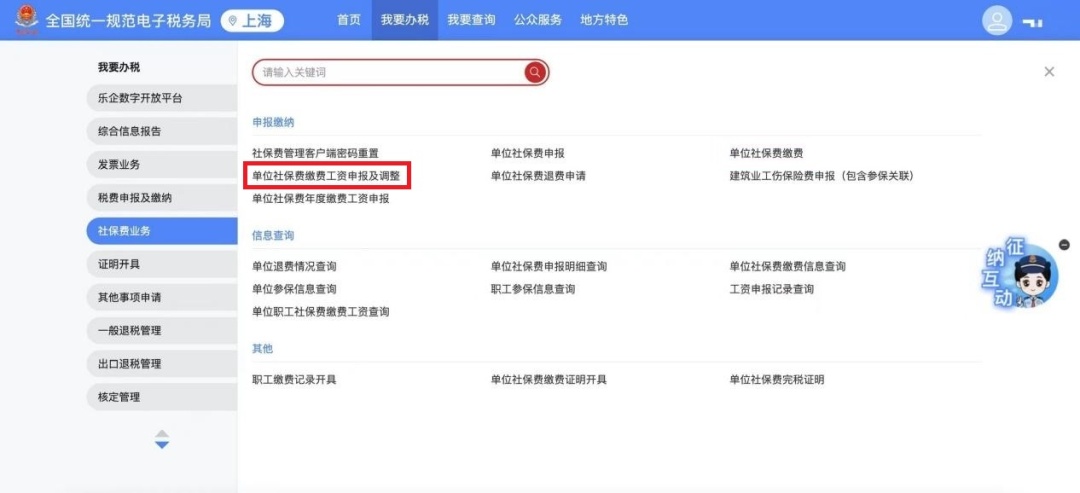Close the service menu panel

(x=1049, y=72)
